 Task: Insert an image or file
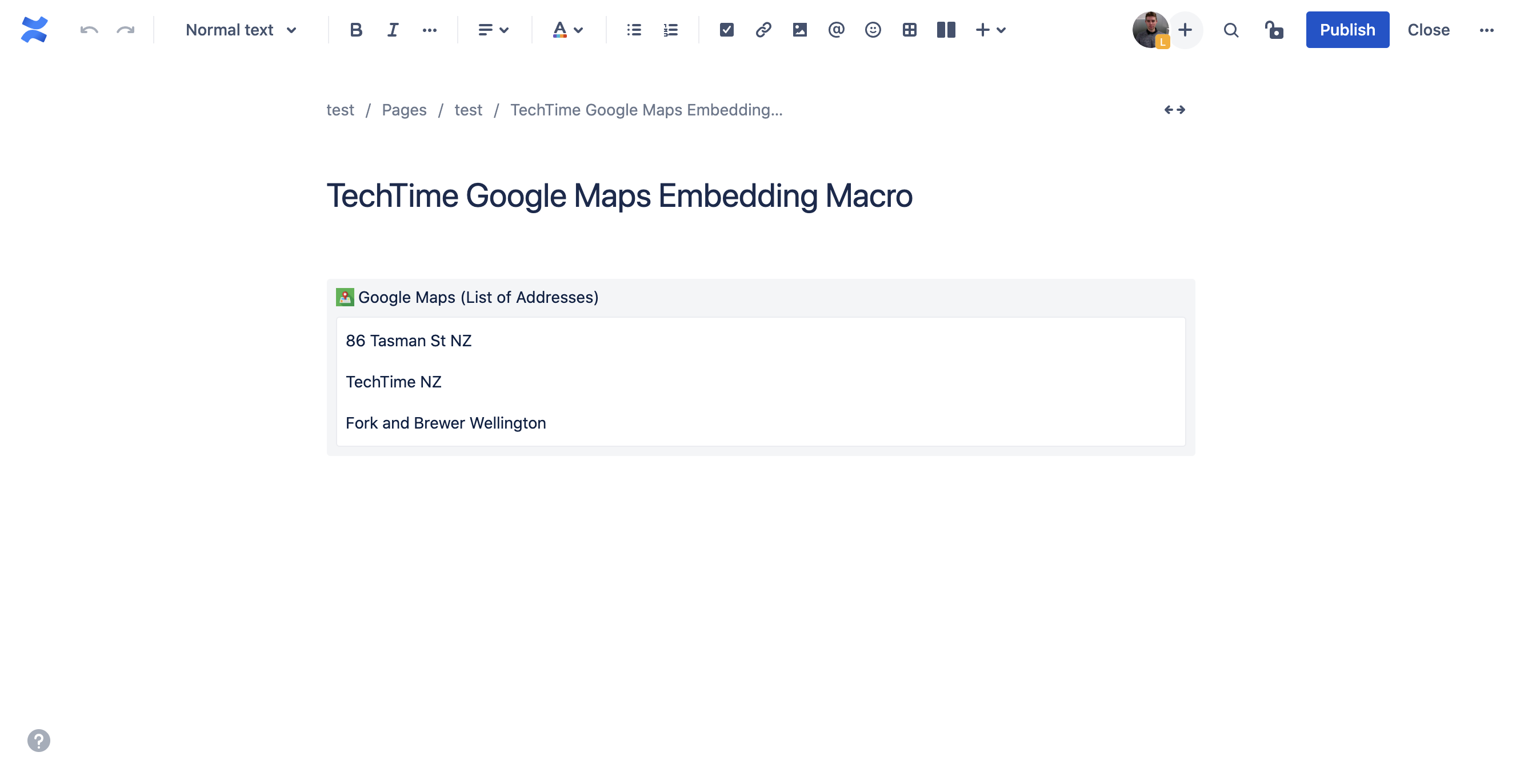[799, 30]
